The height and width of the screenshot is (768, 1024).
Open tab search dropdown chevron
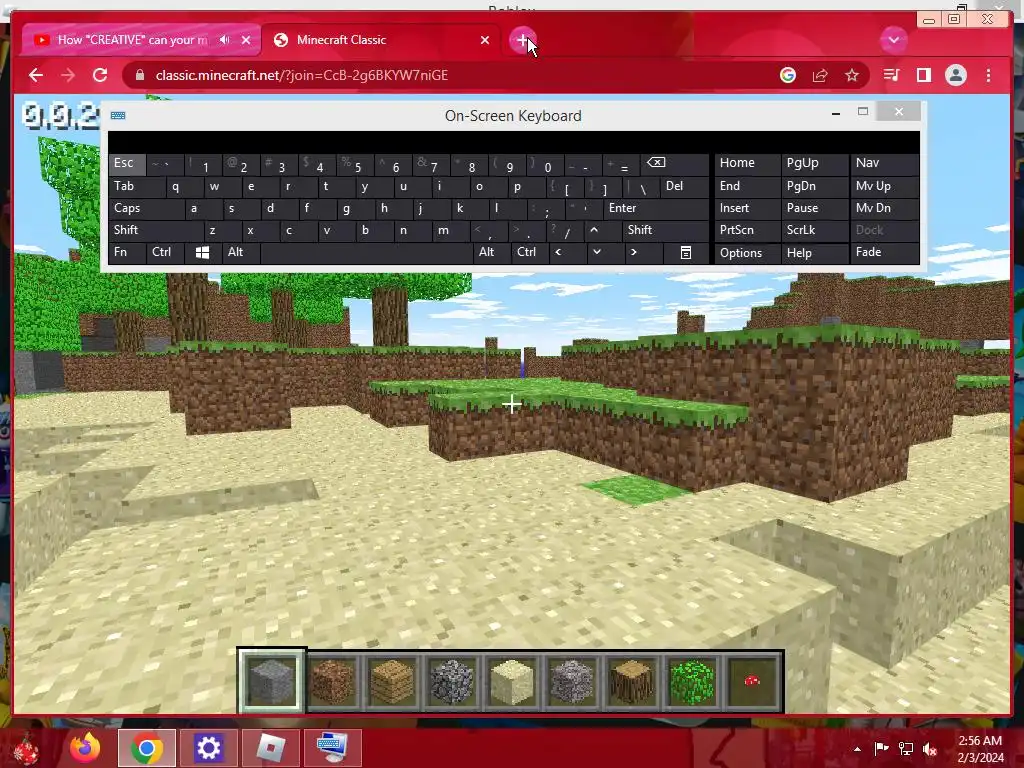893,40
